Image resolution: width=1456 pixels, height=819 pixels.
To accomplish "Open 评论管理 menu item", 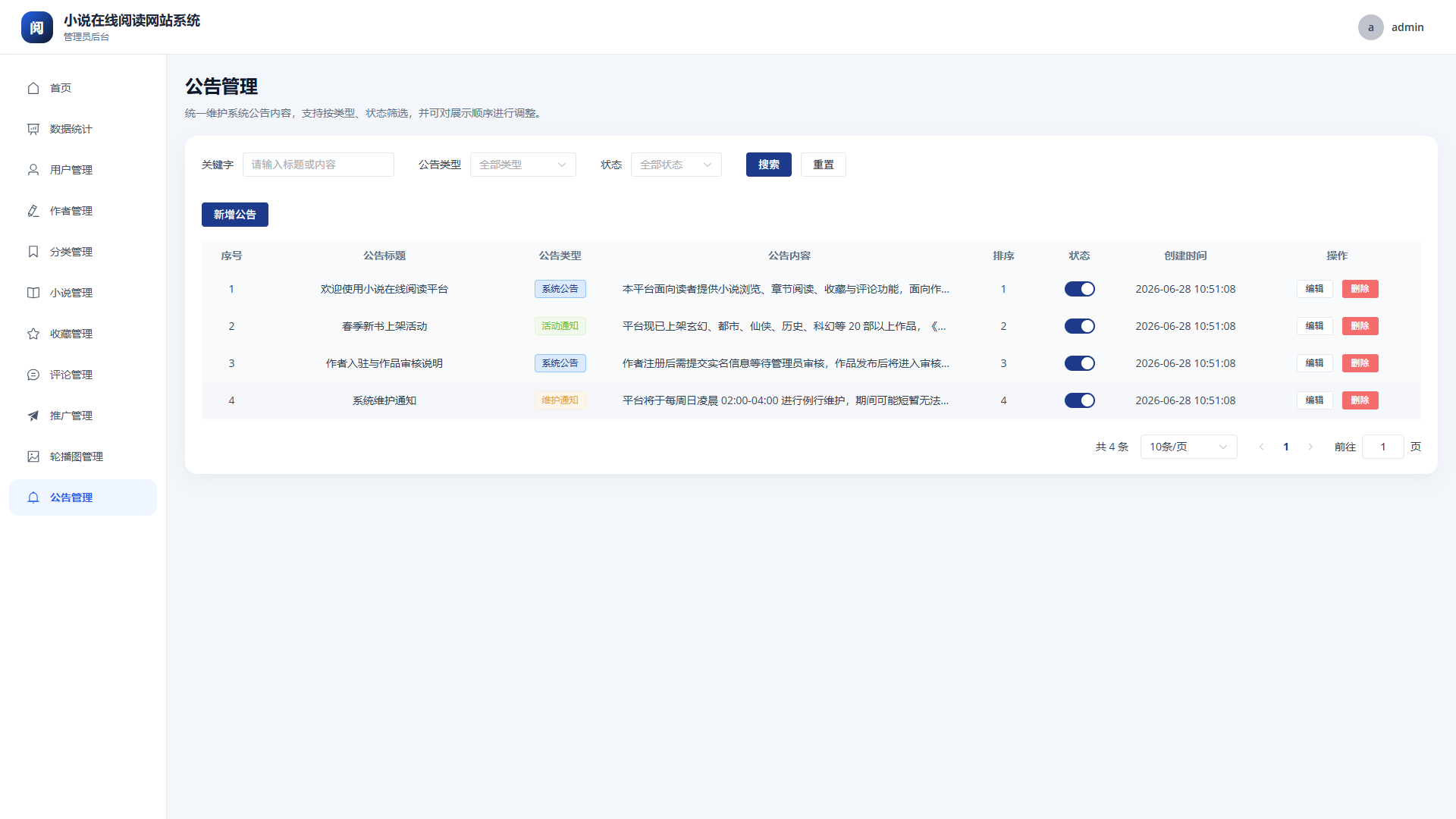I will (83, 375).
